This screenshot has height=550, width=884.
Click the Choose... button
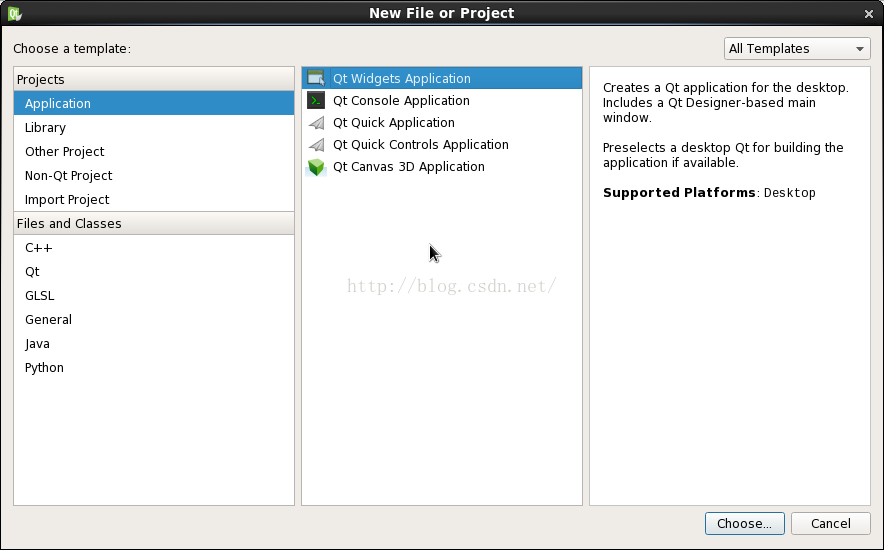click(744, 524)
